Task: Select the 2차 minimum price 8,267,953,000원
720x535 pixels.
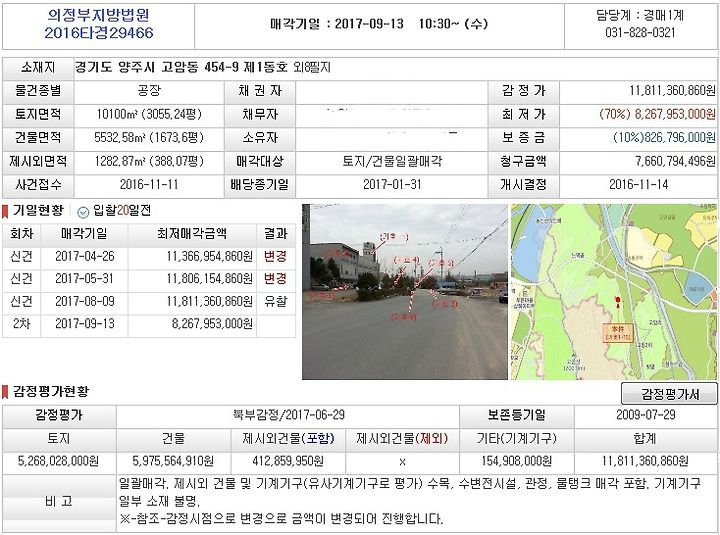Action: point(212,324)
